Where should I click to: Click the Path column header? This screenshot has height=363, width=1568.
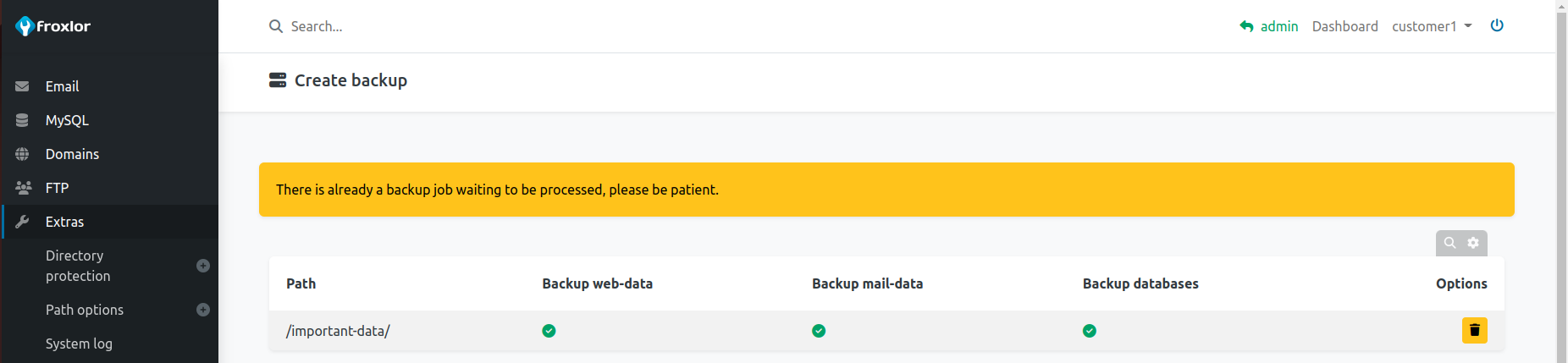(301, 283)
